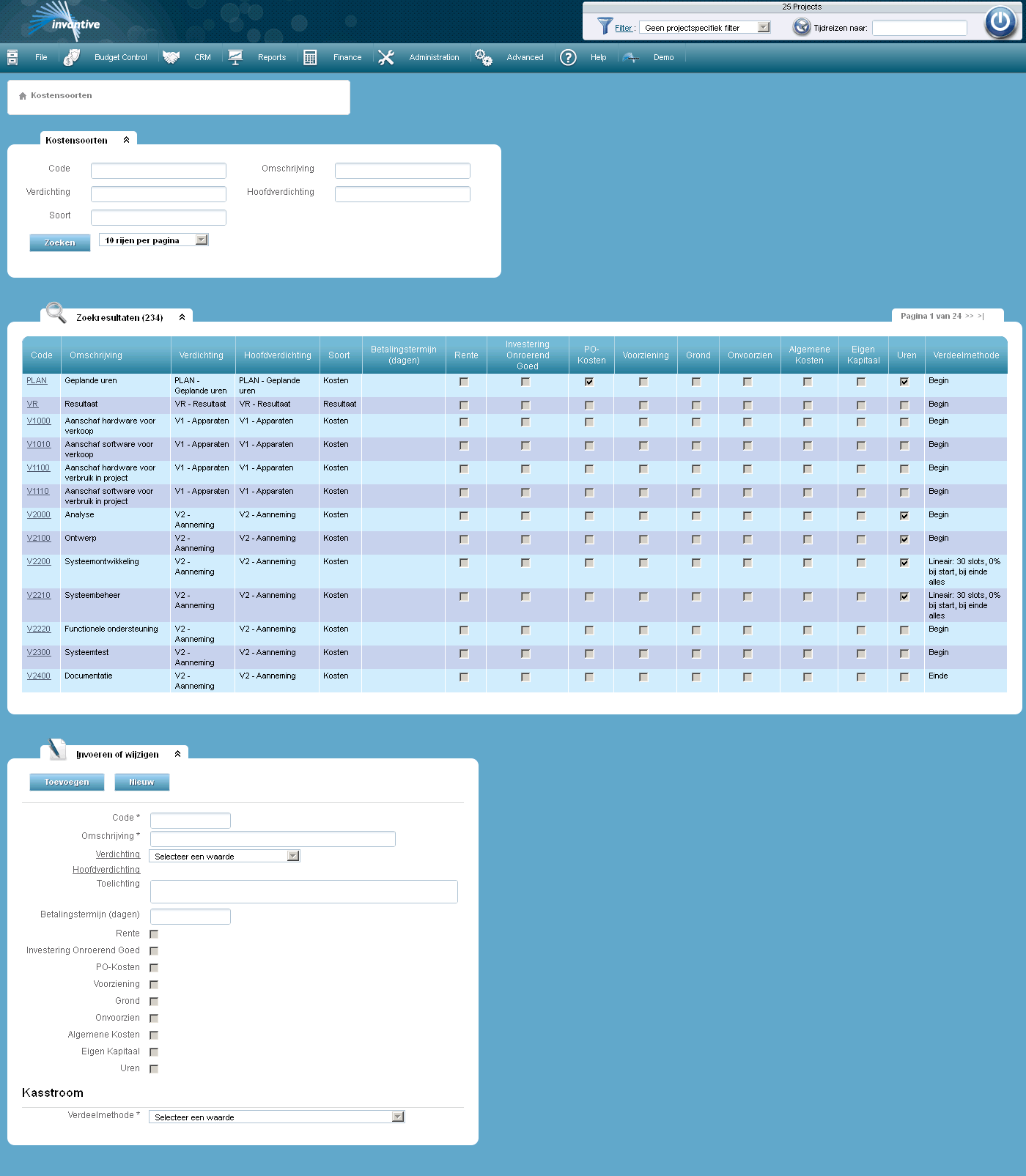Click the Kostensoorten breadcrumb text
Viewport: 1026px width, 1176px height.
(x=62, y=96)
